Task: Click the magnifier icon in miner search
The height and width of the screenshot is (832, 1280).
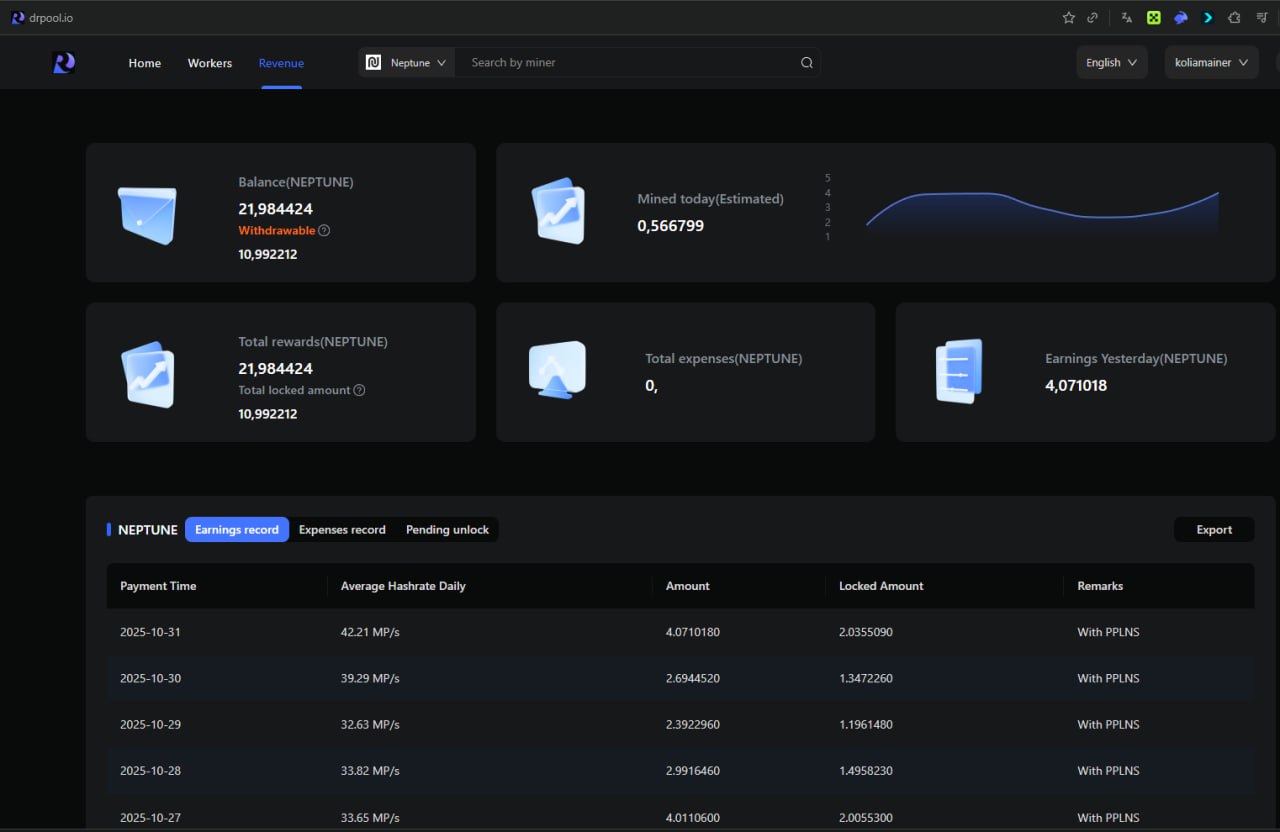Action: coord(806,63)
